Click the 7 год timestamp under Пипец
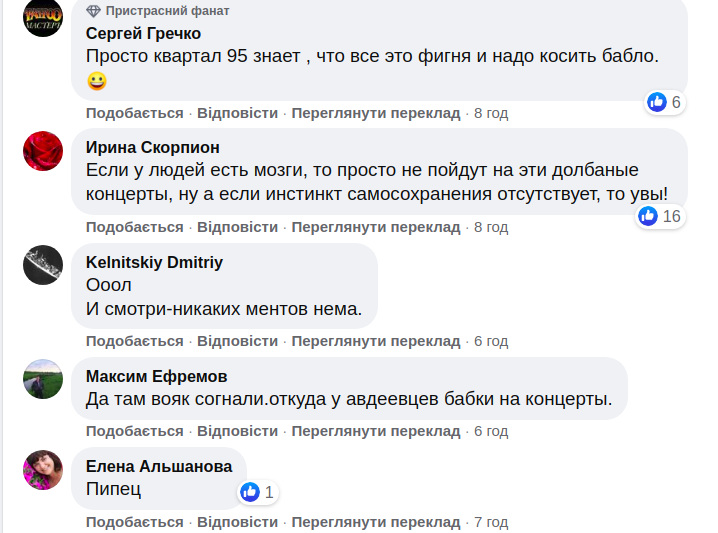The width and height of the screenshot is (718, 533). pos(491,522)
